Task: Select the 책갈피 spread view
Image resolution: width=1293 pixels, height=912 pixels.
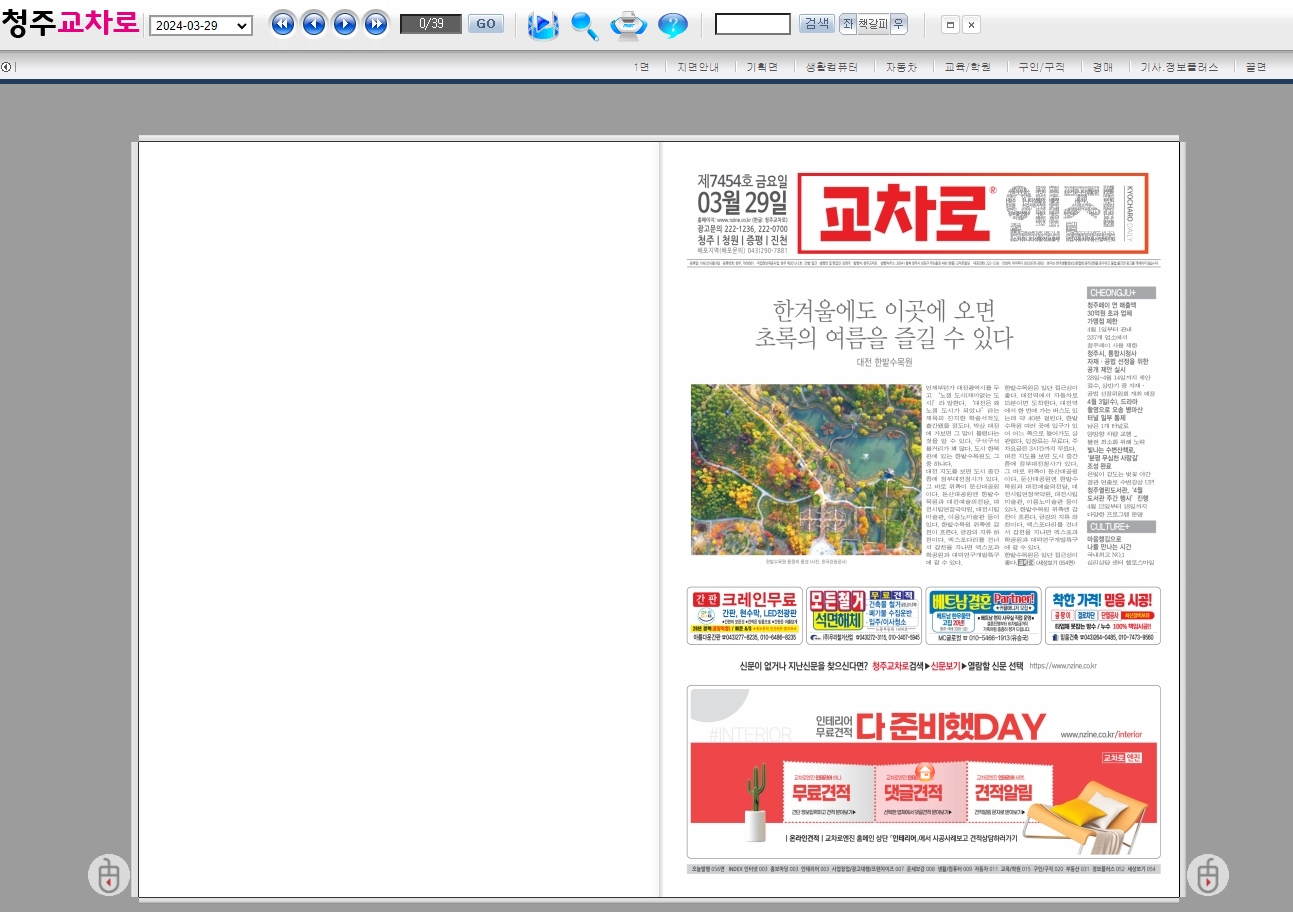Action: point(873,24)
